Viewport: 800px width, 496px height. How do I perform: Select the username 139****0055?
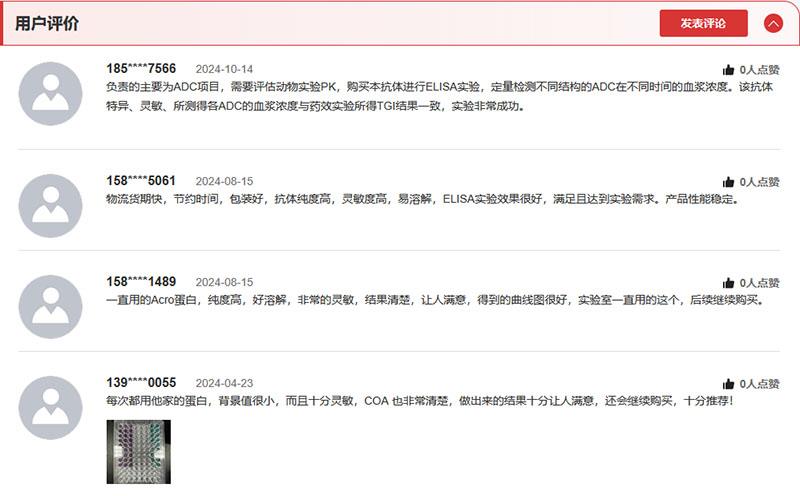[x=141, y=383]
